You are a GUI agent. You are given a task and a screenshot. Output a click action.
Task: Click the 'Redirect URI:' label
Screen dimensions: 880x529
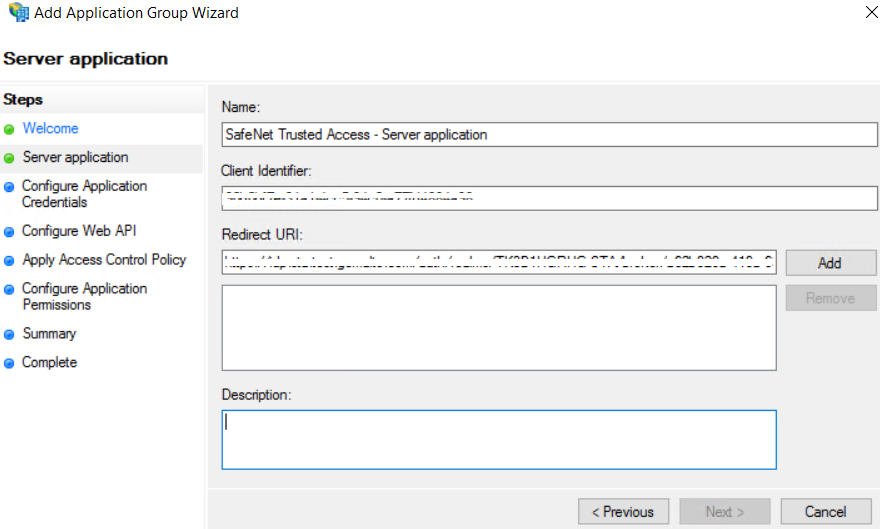click(262, 234)
